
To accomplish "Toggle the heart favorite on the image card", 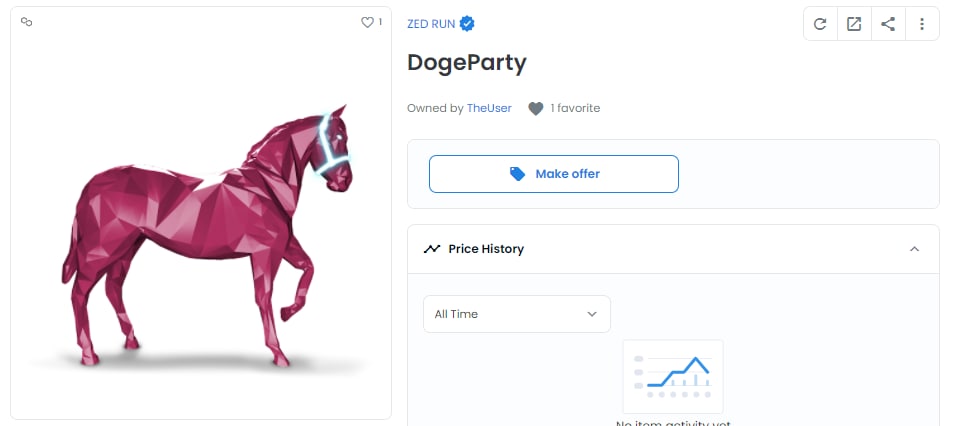I will 367,22.
